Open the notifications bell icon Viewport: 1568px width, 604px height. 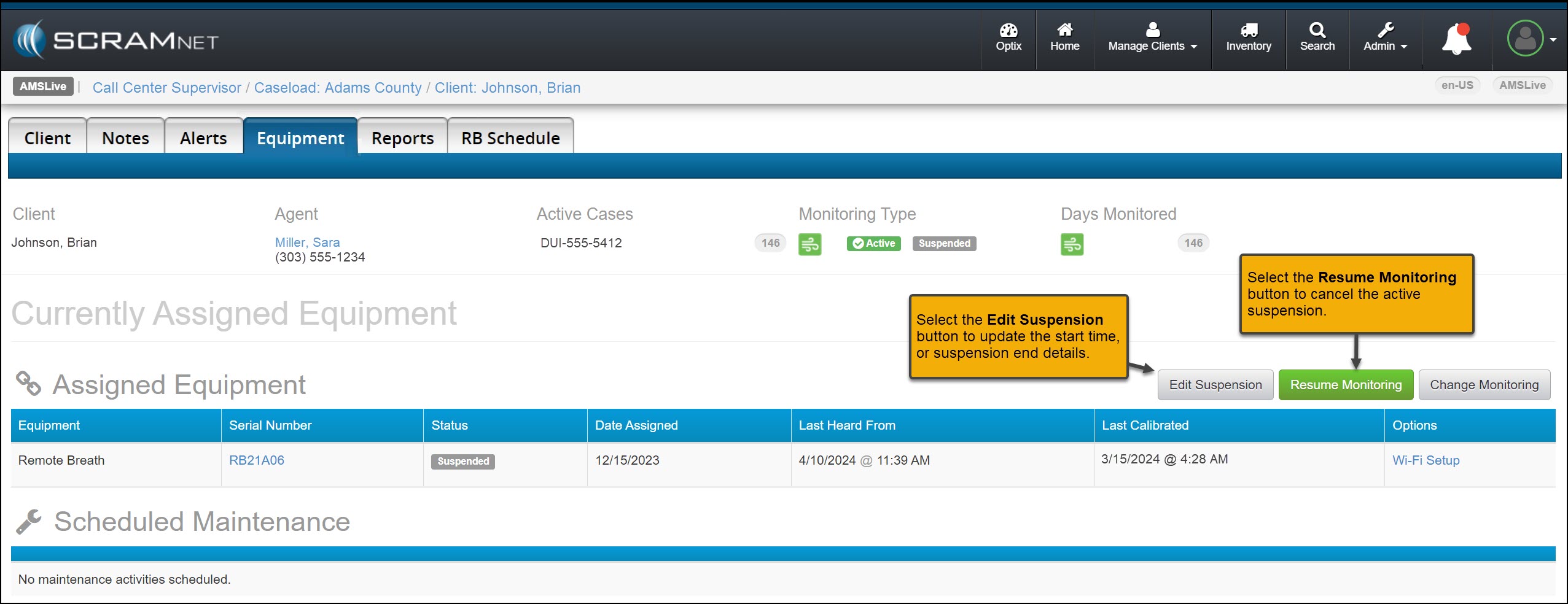[x=1456, y=40]
